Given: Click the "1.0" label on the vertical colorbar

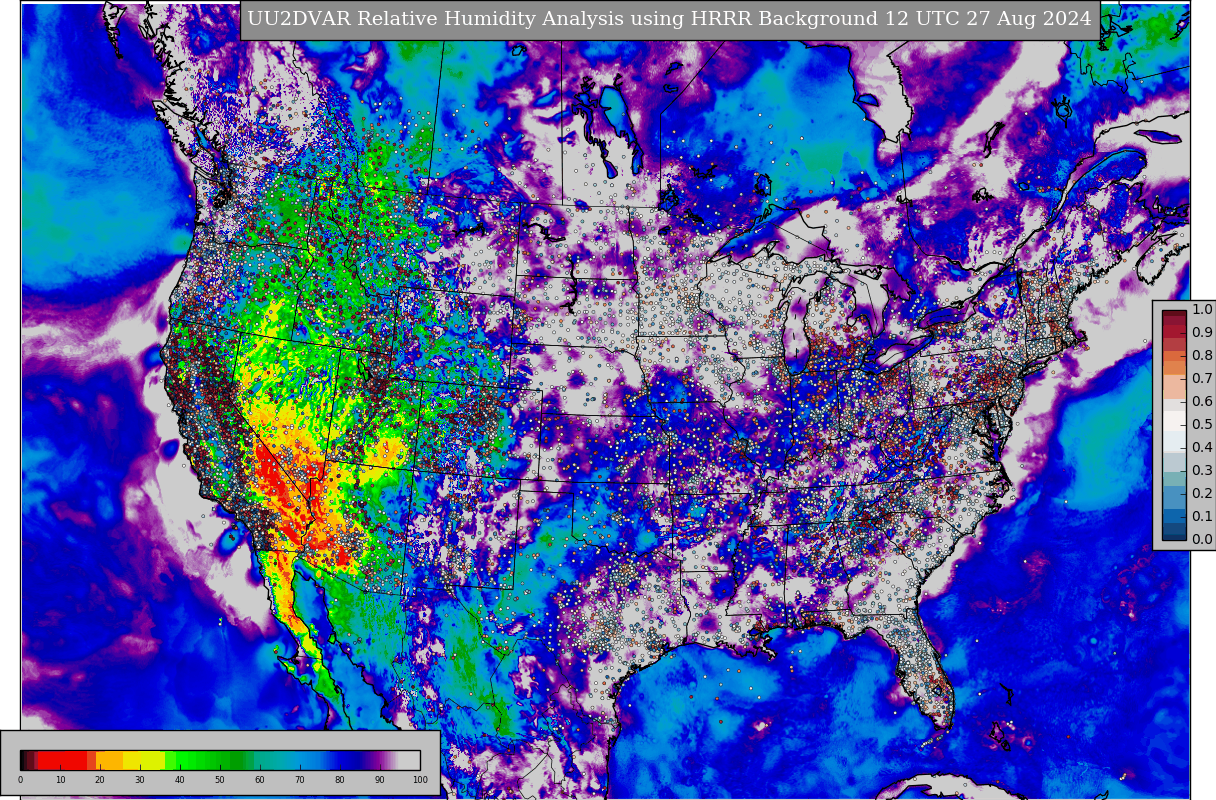Looking at the screenshot, I should click(1202, 310).
